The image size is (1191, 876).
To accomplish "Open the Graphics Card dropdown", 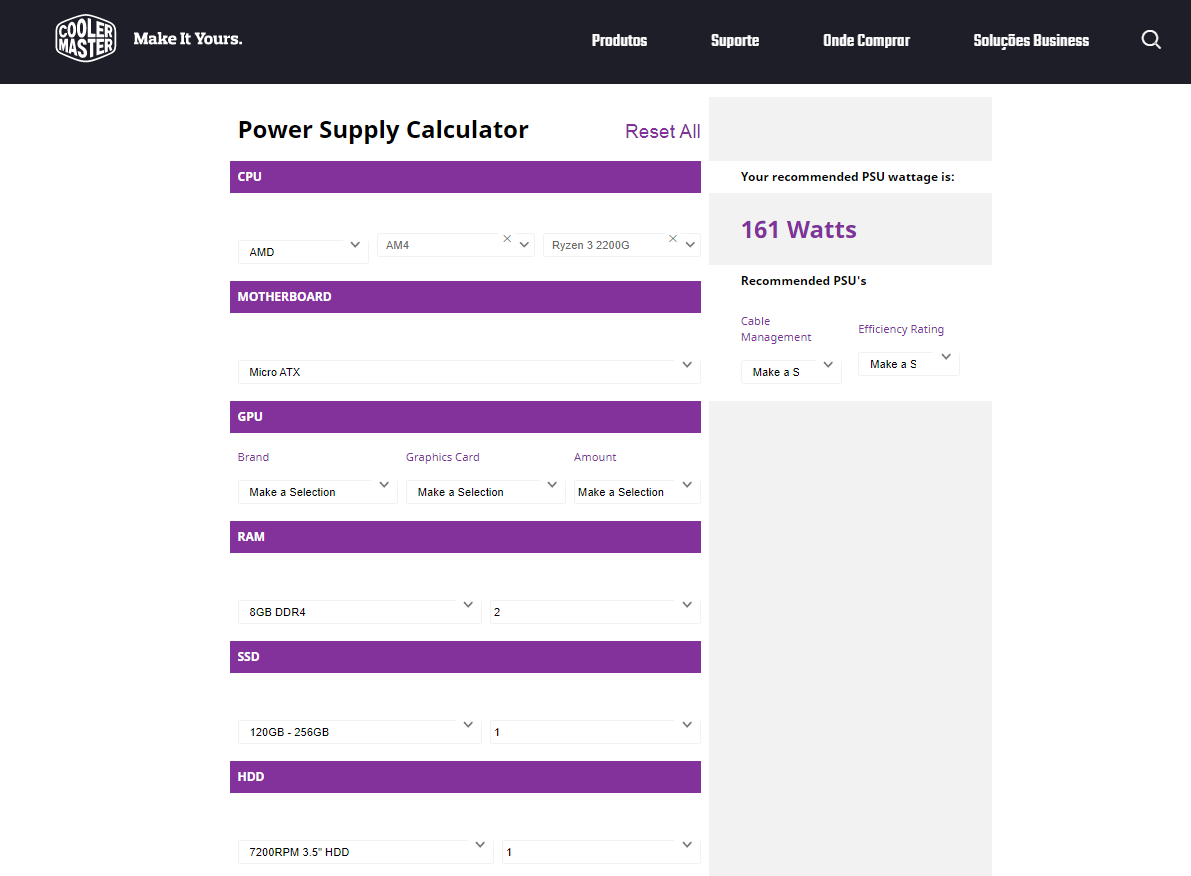I will click(485, 492).
